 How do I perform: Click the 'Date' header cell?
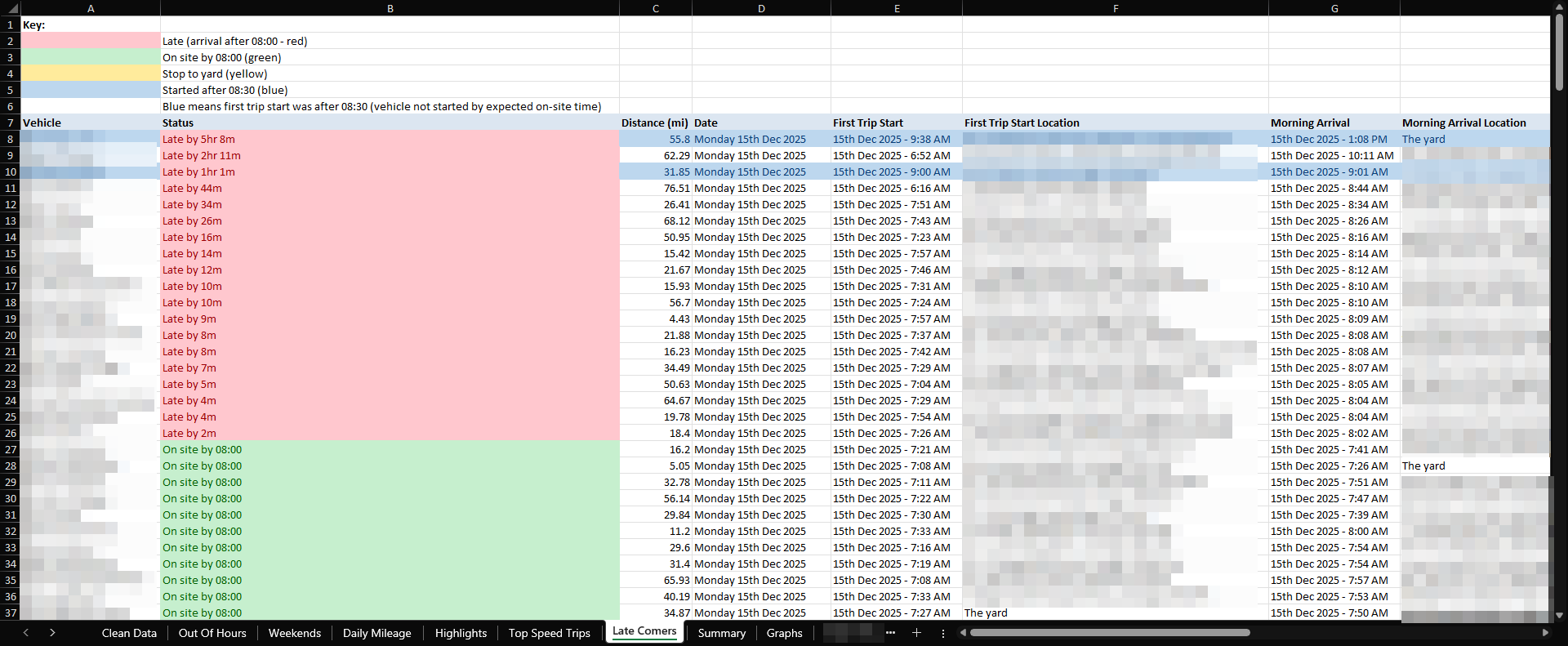[761, 123]
